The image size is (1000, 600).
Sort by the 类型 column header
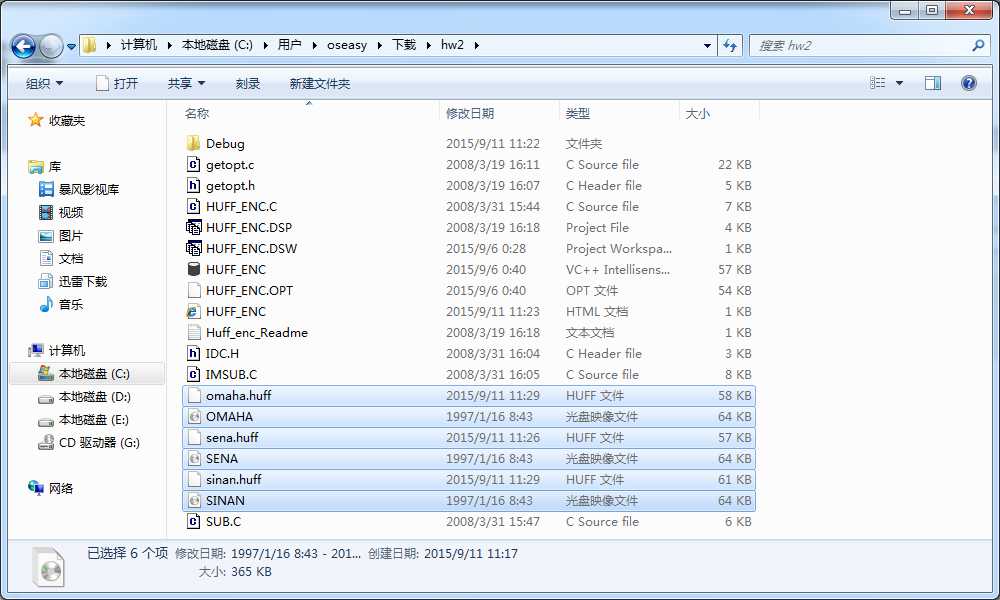coord(578,113)
